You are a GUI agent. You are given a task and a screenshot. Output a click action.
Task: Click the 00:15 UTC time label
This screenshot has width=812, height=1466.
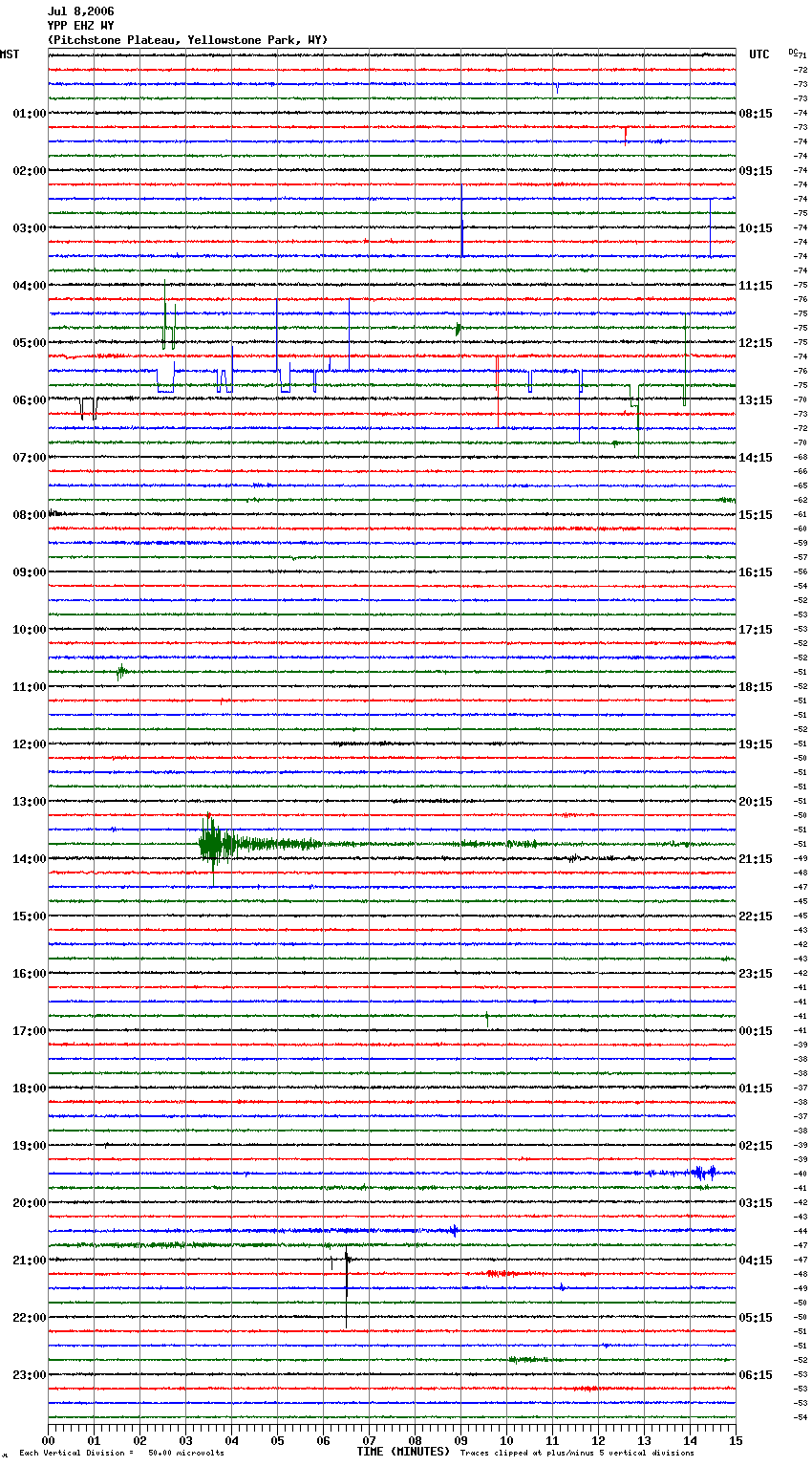tap(756, 1031)
